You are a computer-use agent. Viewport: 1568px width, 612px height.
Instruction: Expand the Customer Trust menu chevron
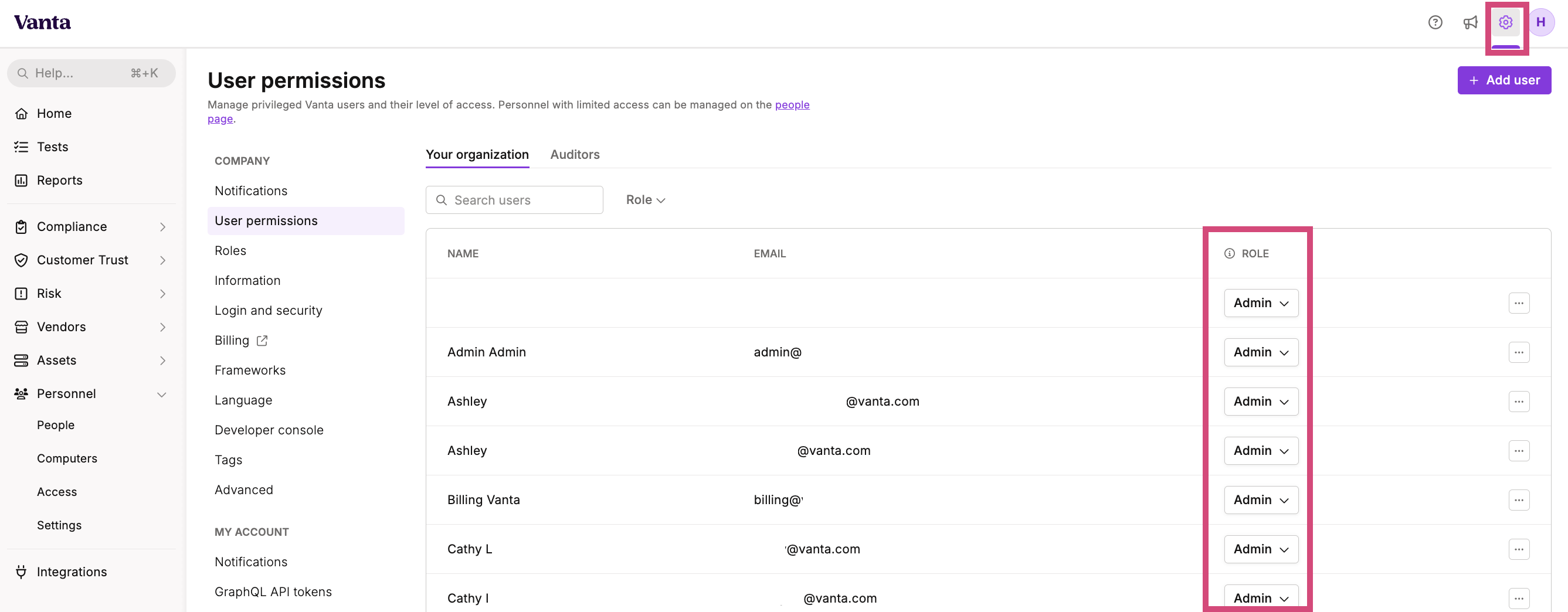pos(162,260)
